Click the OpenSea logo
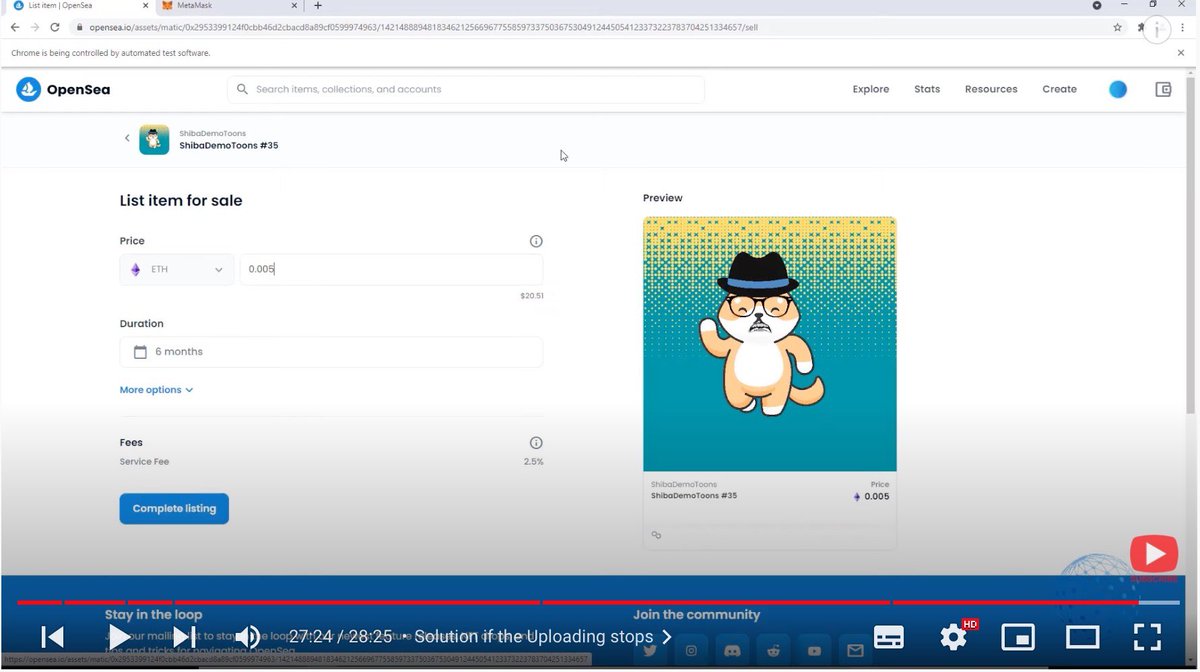 pos(63,89)
